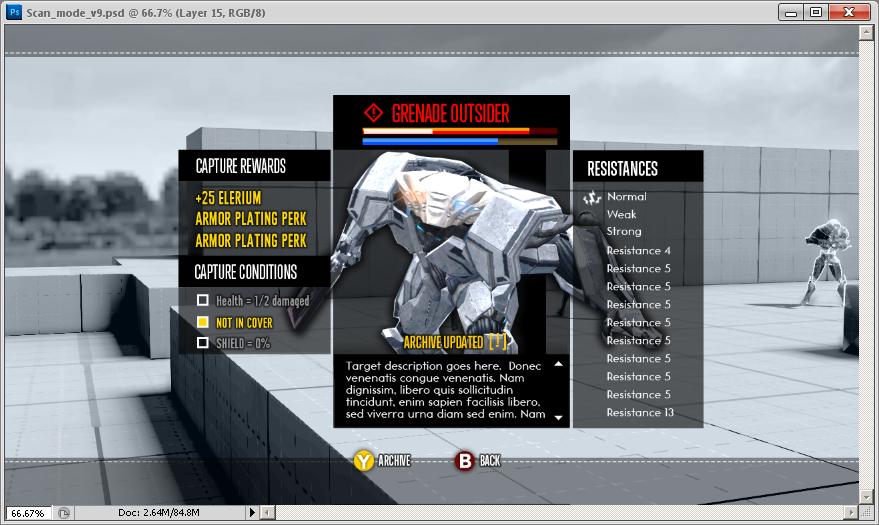This screenshot has height=525, width=879.
Task: Click the Photoshop icon in the title bar
Action: (x=14, y=11)
